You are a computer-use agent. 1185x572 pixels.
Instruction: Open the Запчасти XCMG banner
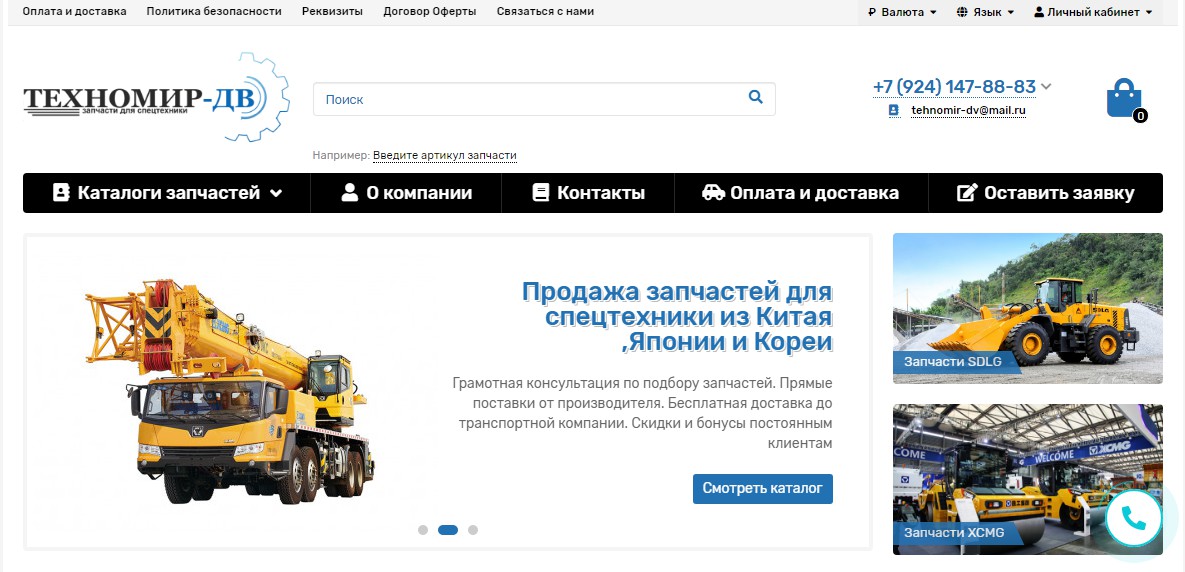pyautogui.click(x=1028, y=479)
